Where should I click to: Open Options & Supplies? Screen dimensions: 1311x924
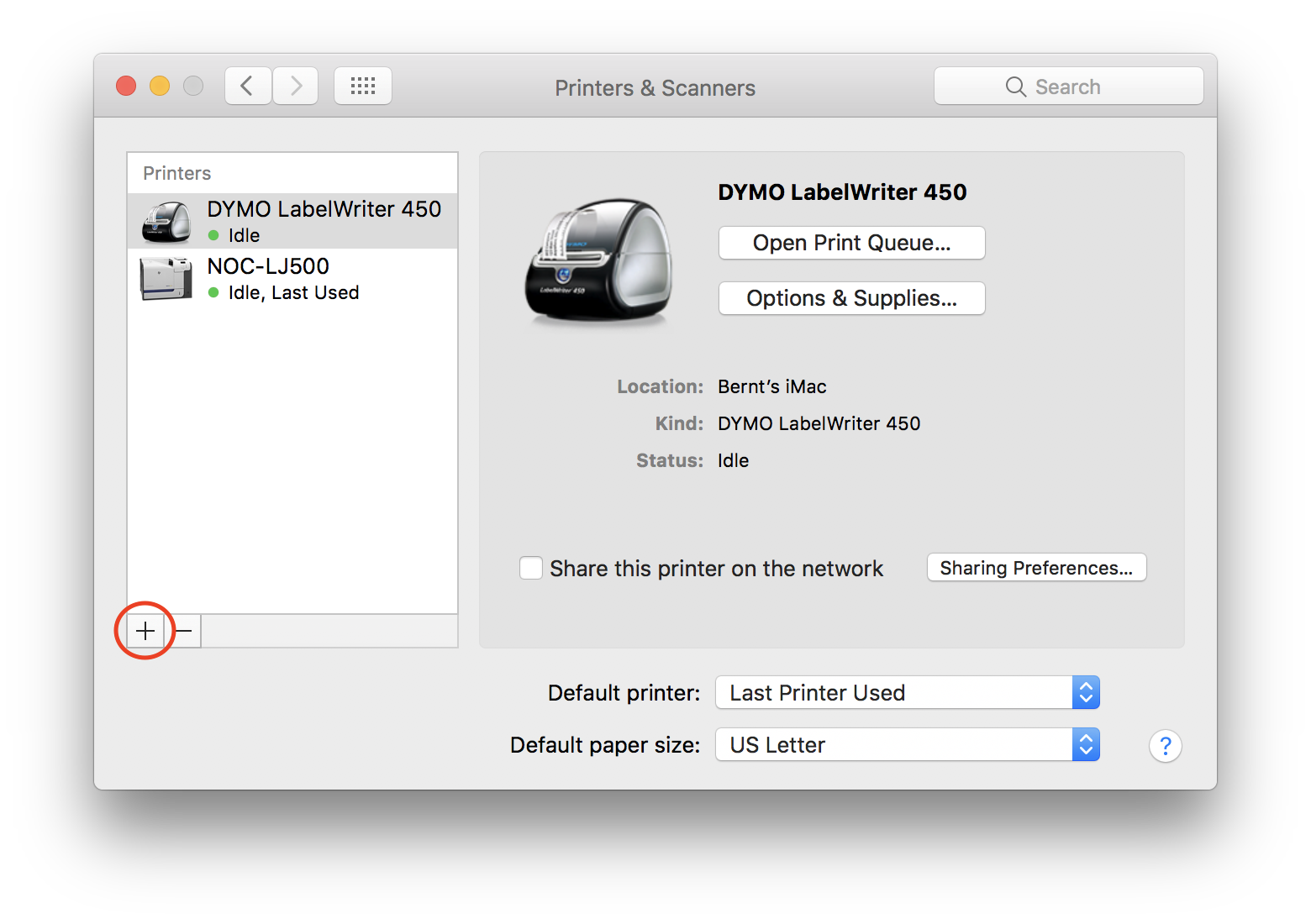coord(852,298)
